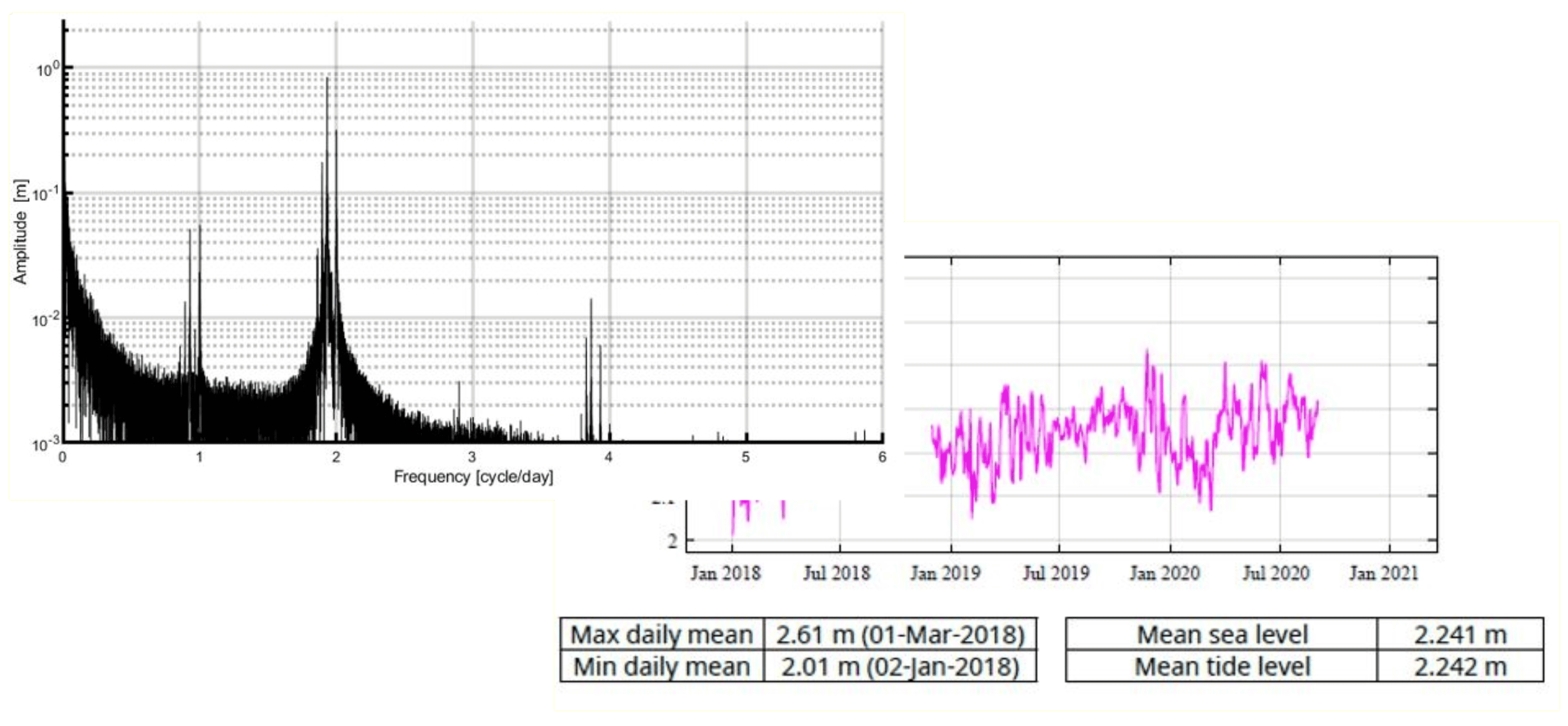This screenshot has height=726, width=1568.
Task: Click the 'Jul 2019' date tick label
Action: click(1055, 573)
